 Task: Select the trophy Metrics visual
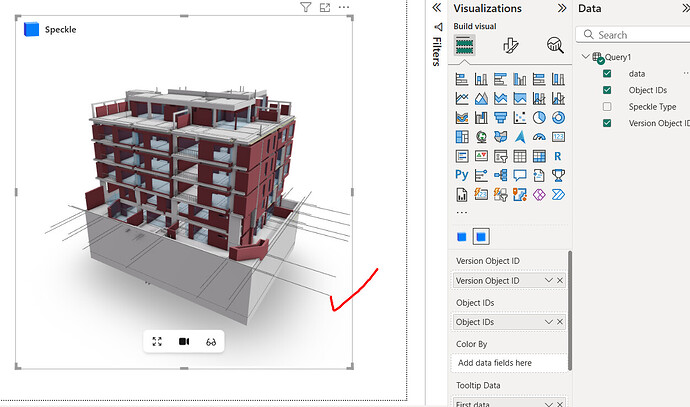pyautogui.click(x=558, y=175)
